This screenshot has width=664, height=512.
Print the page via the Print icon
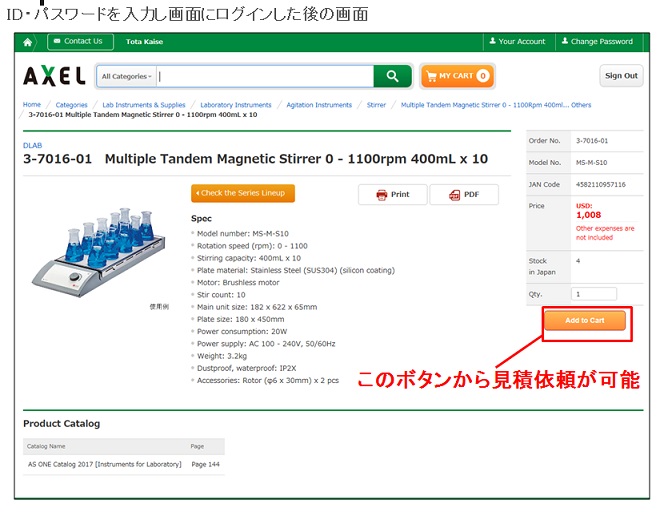point(393,194)
